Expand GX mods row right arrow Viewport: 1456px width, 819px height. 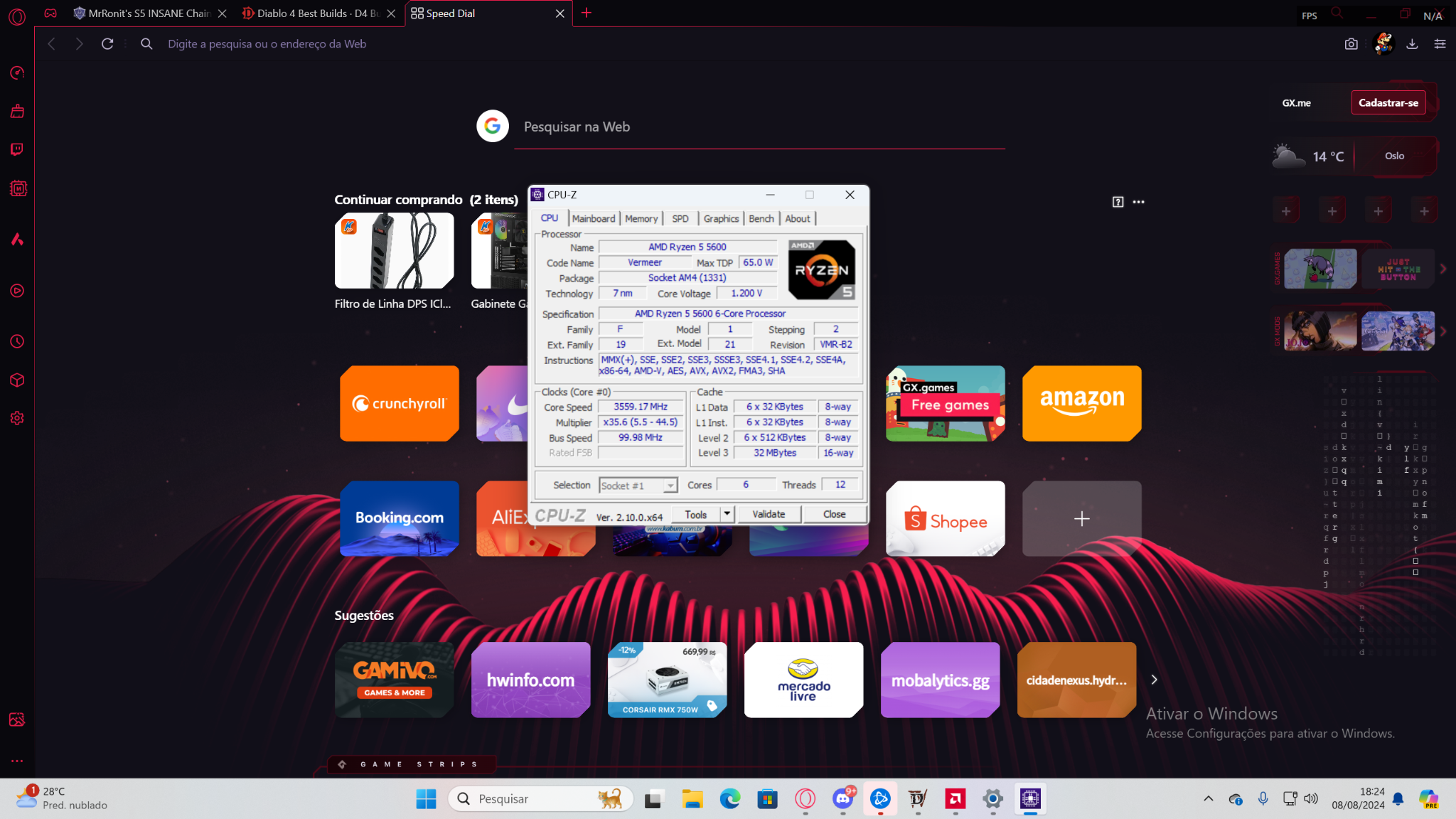point(1443,331)
